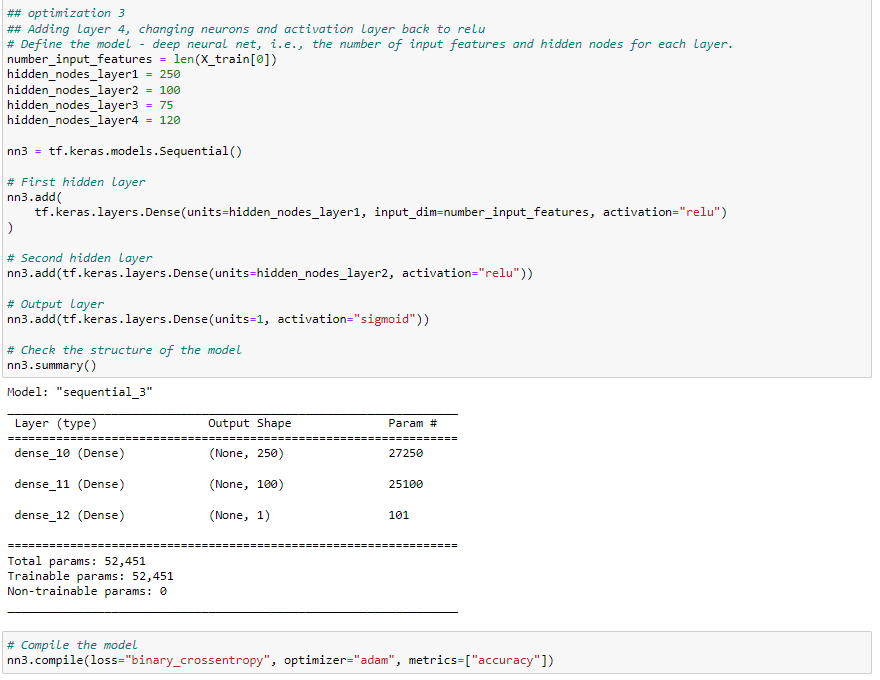
Task: Click the "Layer (type)" column header
Action: [56, 424]
